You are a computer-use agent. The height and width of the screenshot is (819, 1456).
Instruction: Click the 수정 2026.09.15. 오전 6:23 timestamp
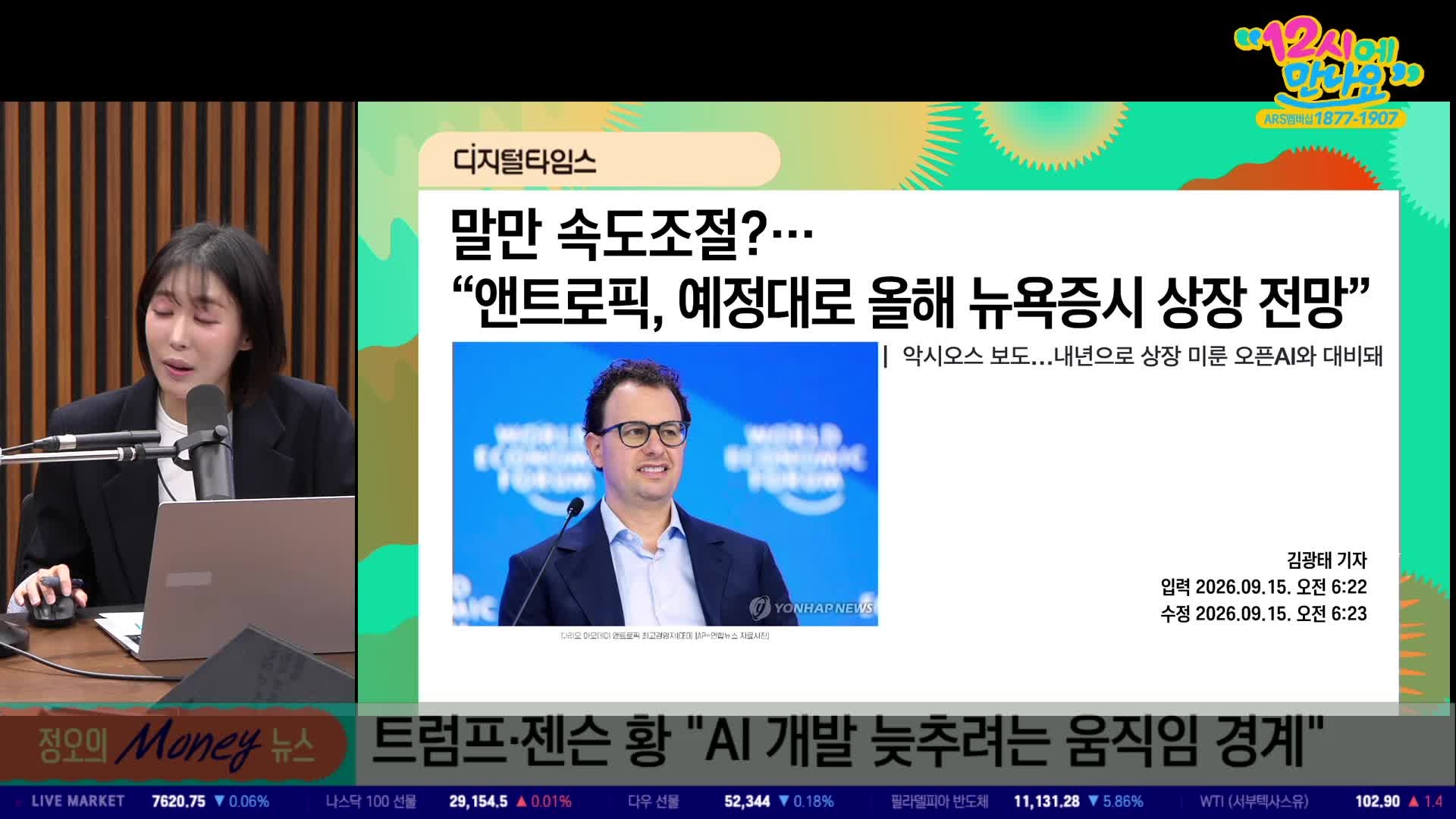[x=1263, y=613]
